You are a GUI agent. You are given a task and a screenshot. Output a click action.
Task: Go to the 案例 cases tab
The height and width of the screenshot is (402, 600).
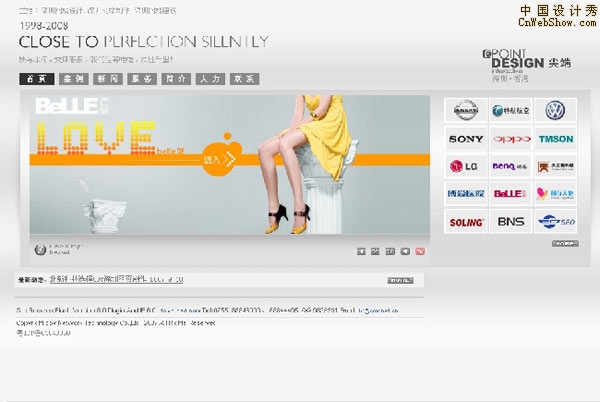[x=74, y=79]
